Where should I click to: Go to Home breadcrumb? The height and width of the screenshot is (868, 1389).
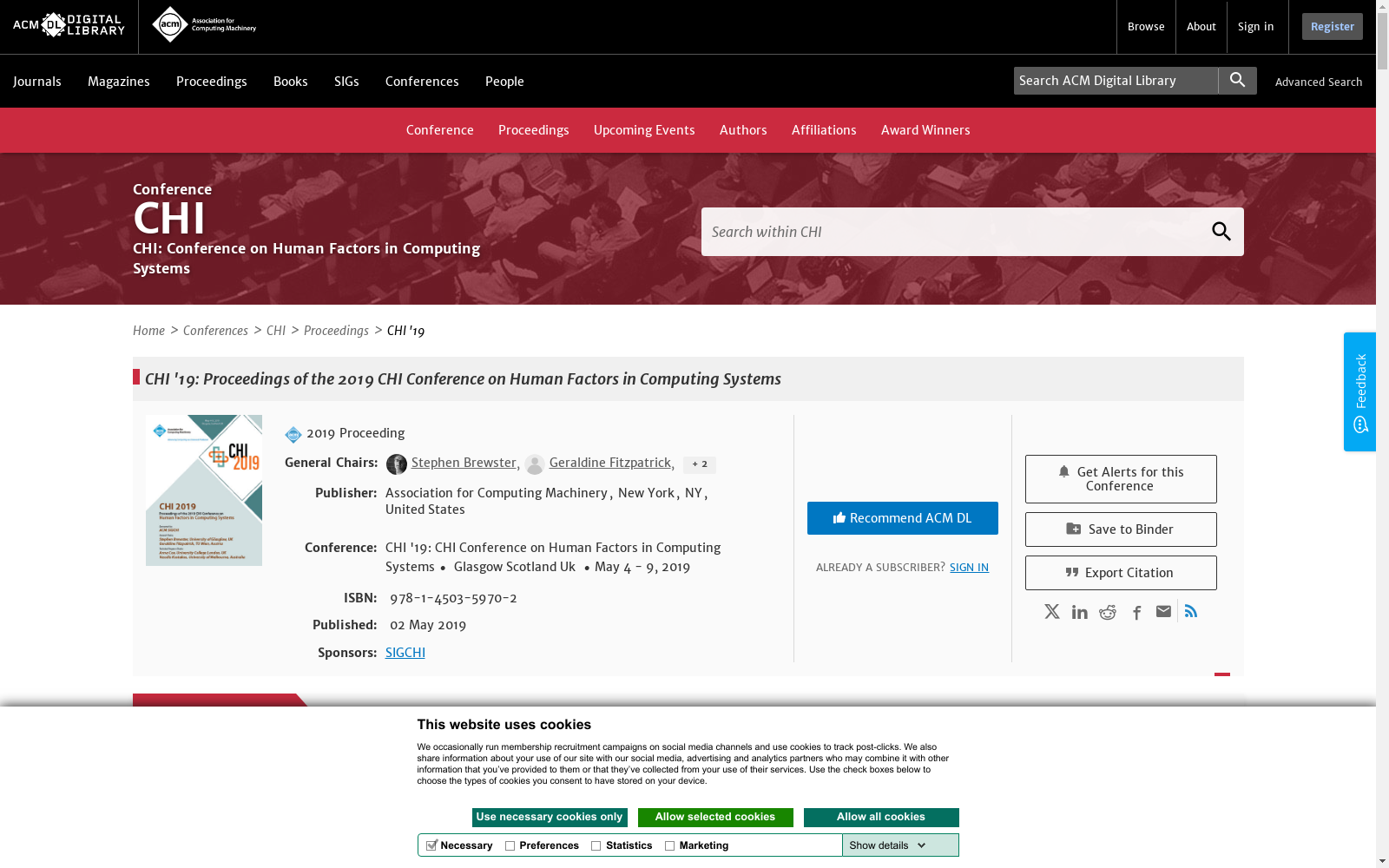tap(148, 331)
